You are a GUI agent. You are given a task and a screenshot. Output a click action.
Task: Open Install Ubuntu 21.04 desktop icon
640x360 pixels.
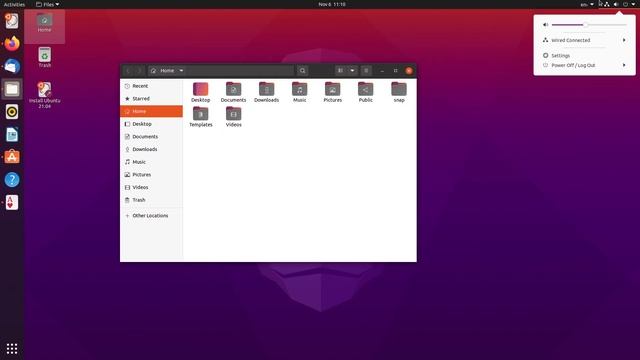[x=44, y=95]
